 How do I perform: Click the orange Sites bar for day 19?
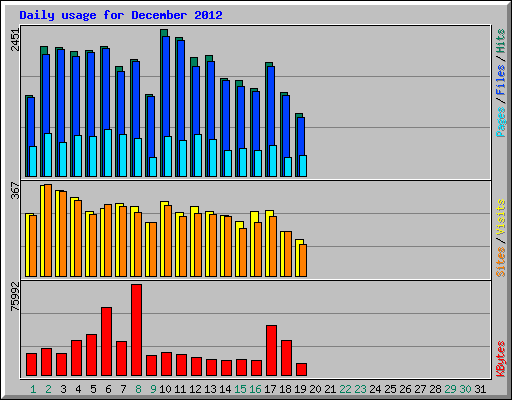point(303,260)
